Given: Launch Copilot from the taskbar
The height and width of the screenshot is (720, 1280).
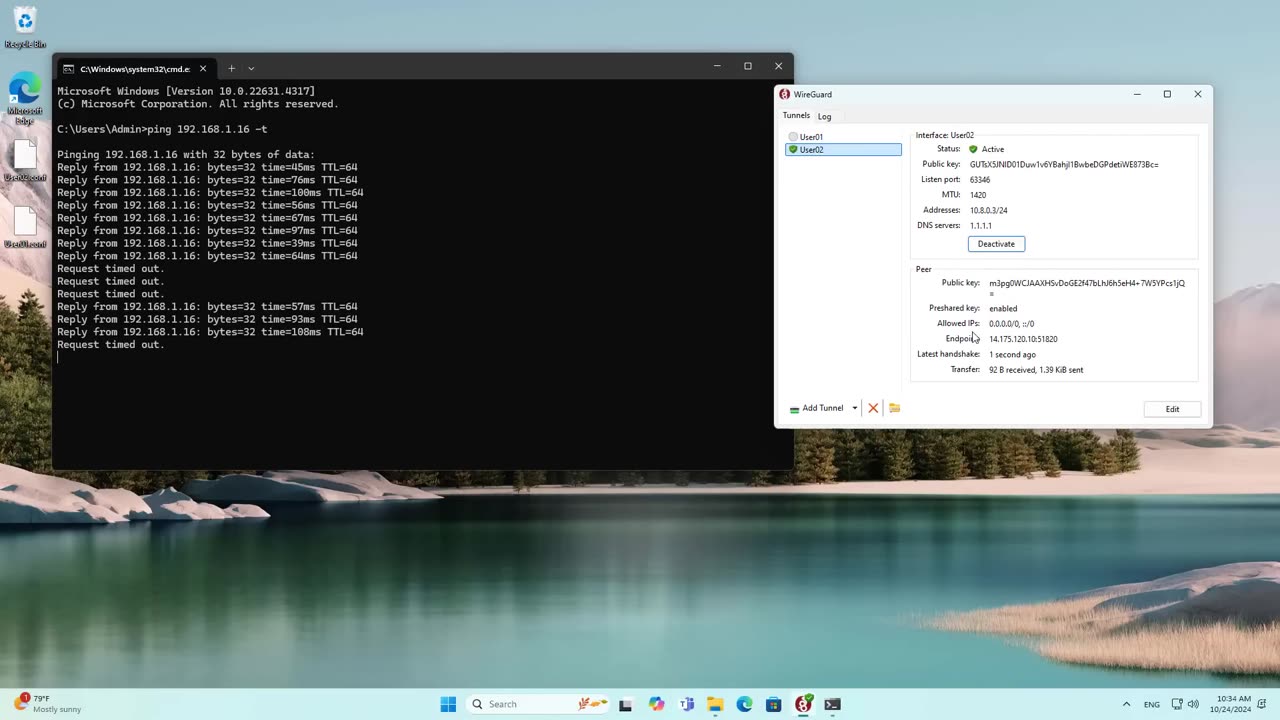Looking at the screenshot, I should (656, 704).
